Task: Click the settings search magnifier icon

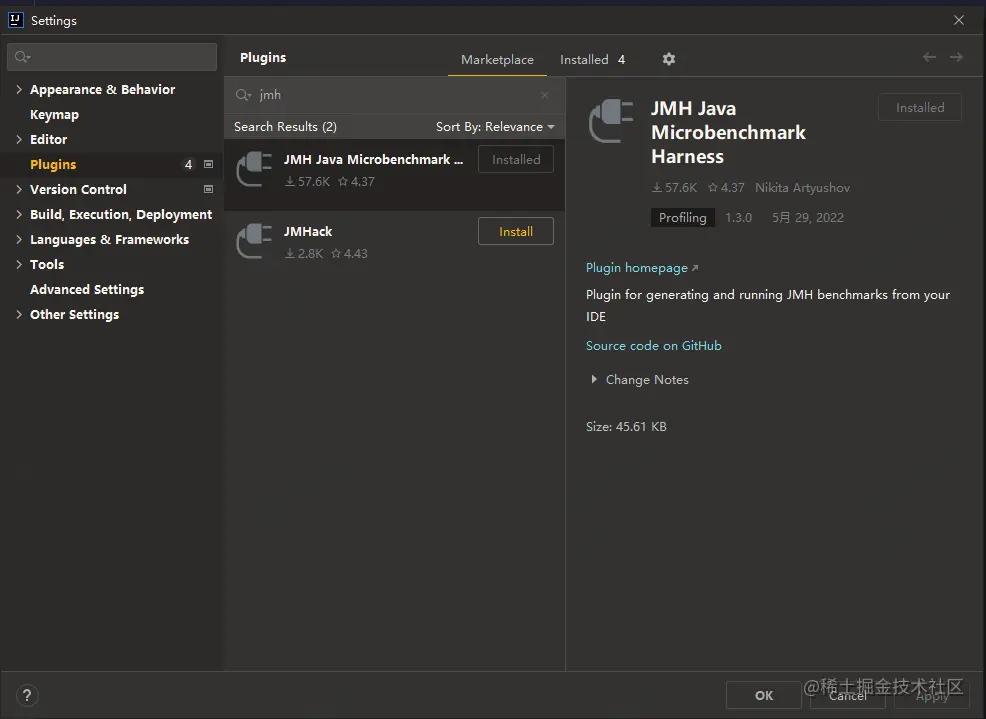Action: click(23, 57)
